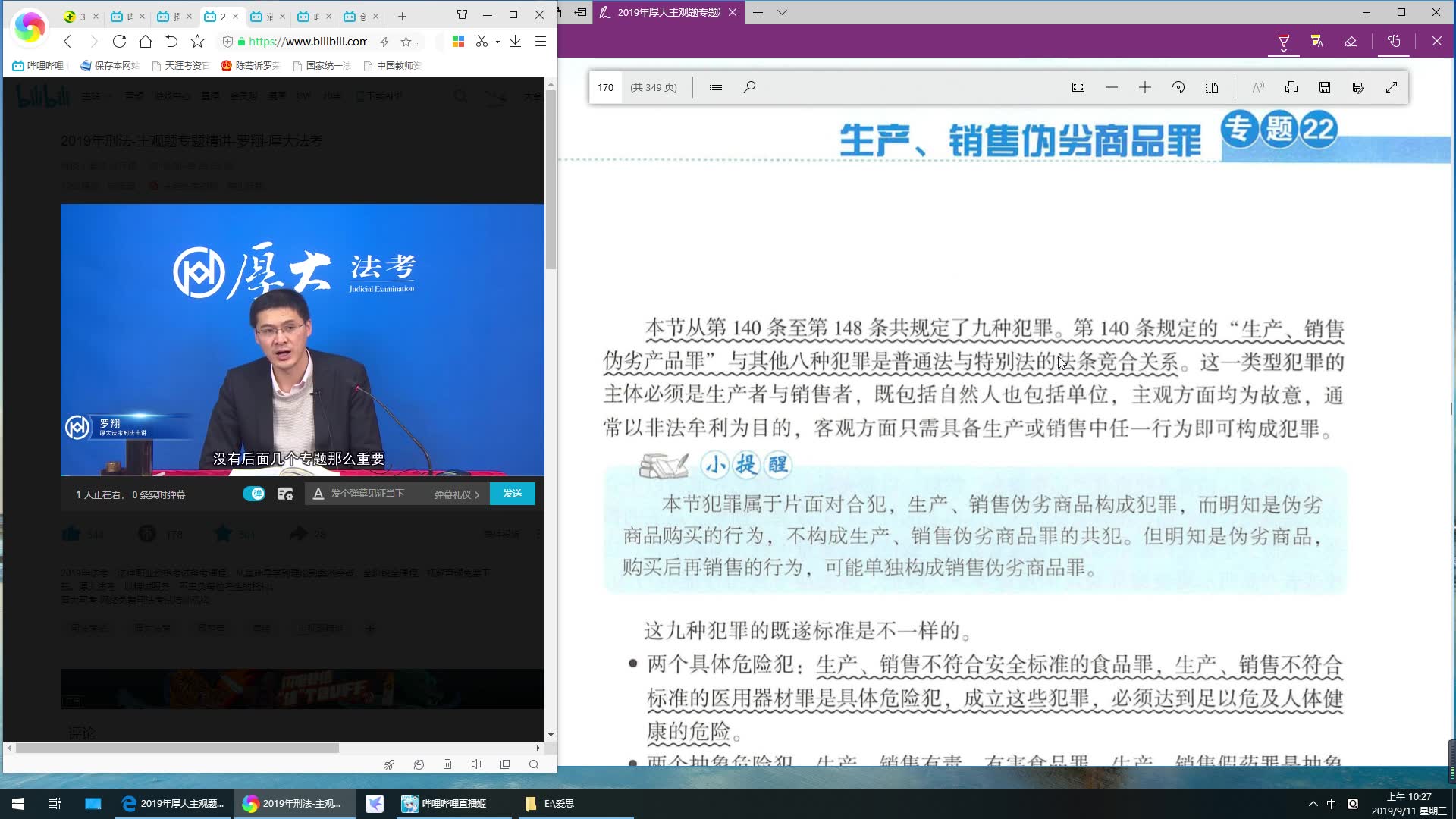
Task: Mute page with speaker status icon
Action: (476, 764)
